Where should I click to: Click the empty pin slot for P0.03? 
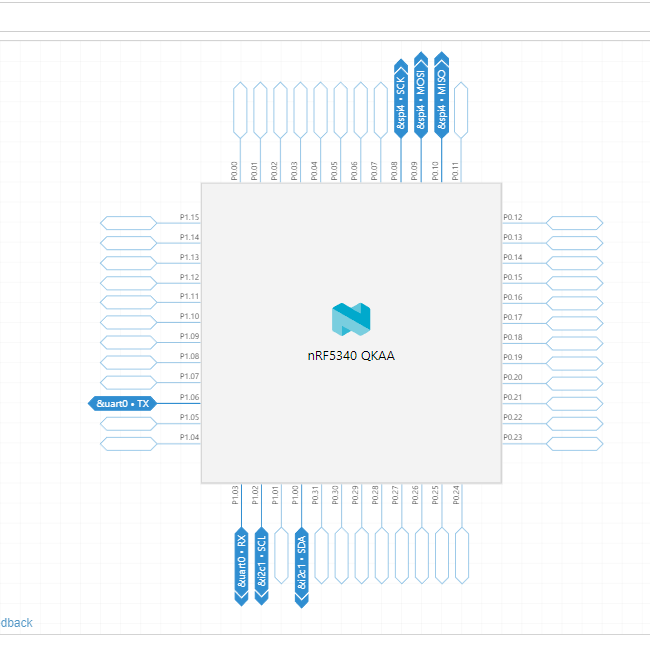point(301,110)
